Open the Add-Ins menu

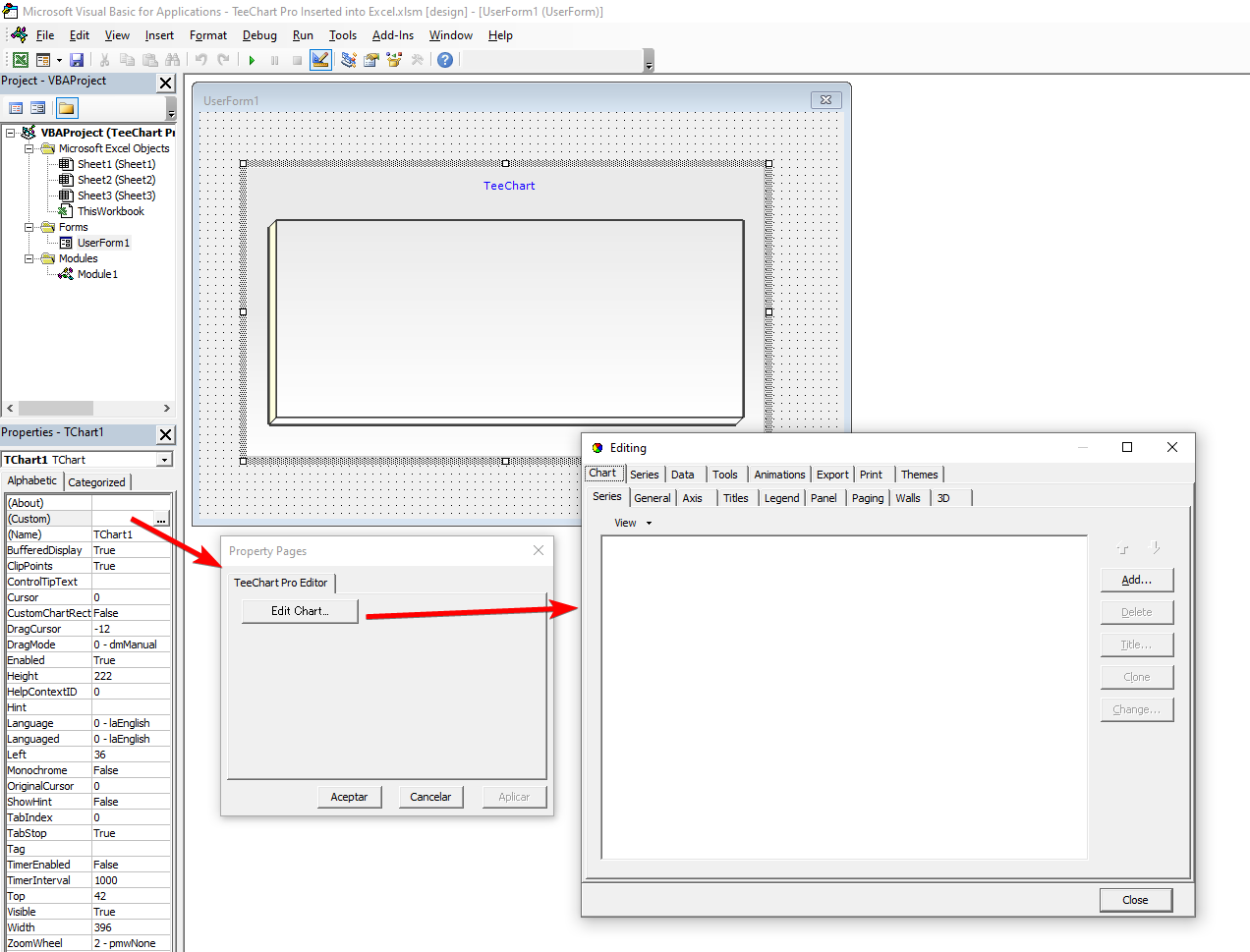point(393,35)
